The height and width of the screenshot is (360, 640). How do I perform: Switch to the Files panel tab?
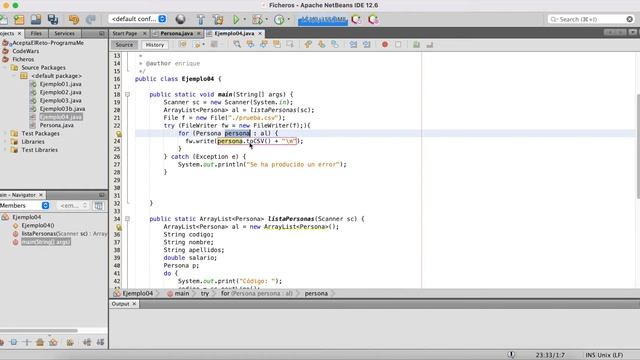pyautogui.click(x=36, y=33)
